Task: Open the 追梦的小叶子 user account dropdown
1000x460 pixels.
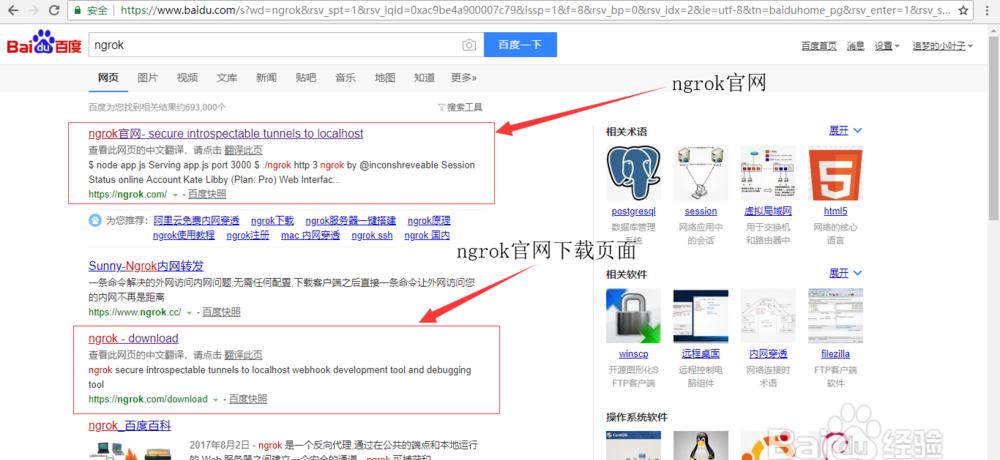Action: [943, 46]
